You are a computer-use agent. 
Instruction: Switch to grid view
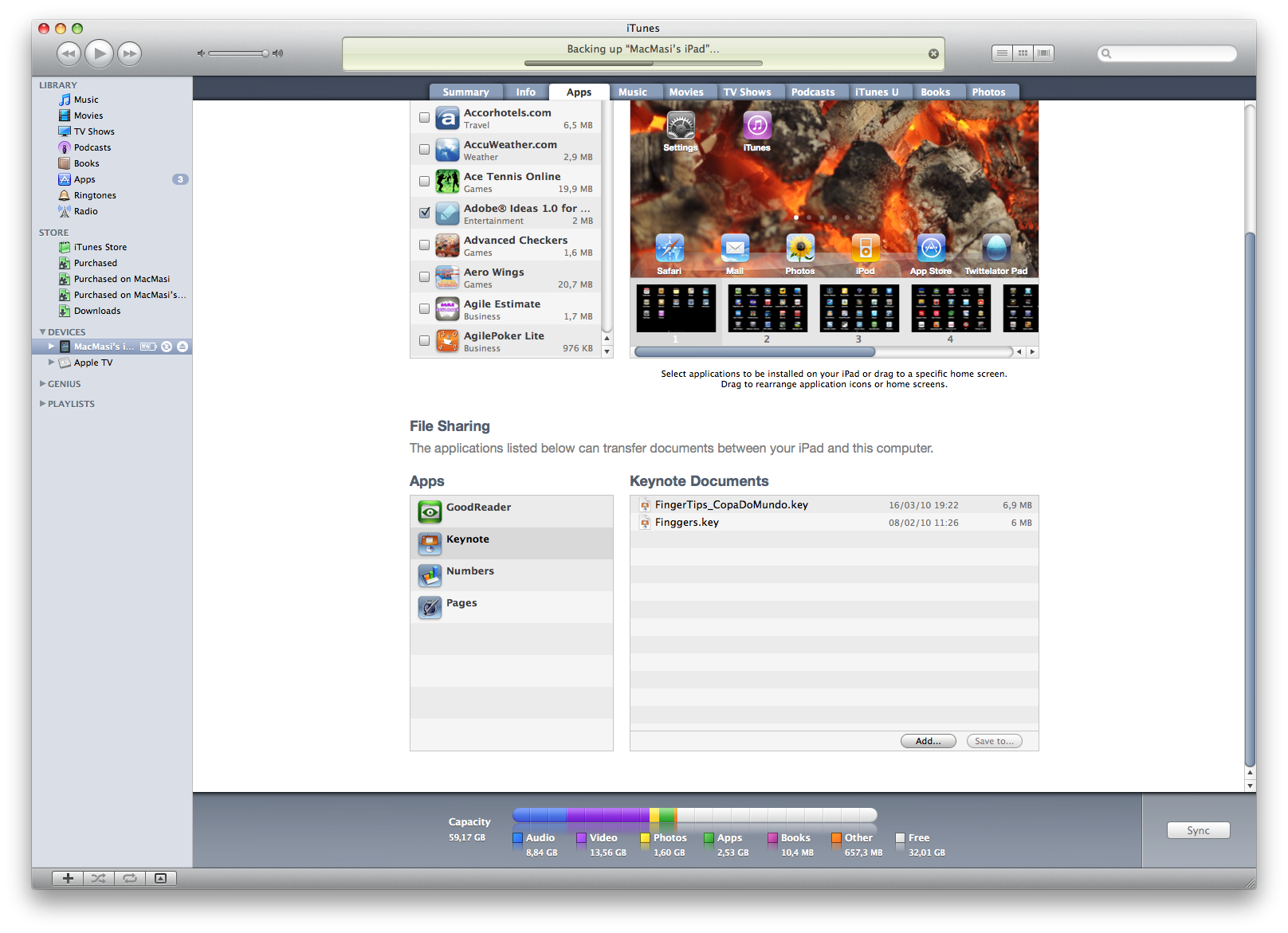1023,53
